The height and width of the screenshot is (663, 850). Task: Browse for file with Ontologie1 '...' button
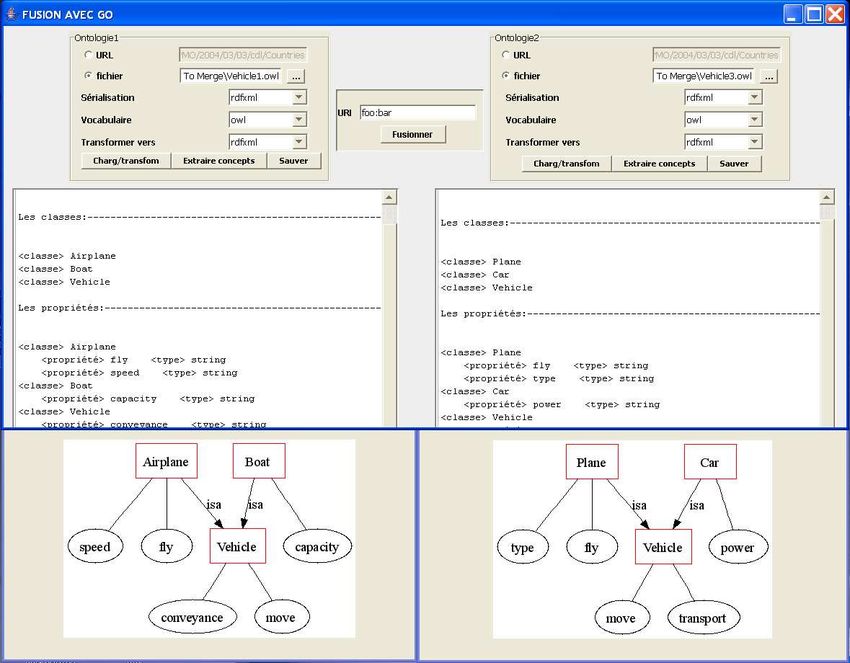coord(296,76)
